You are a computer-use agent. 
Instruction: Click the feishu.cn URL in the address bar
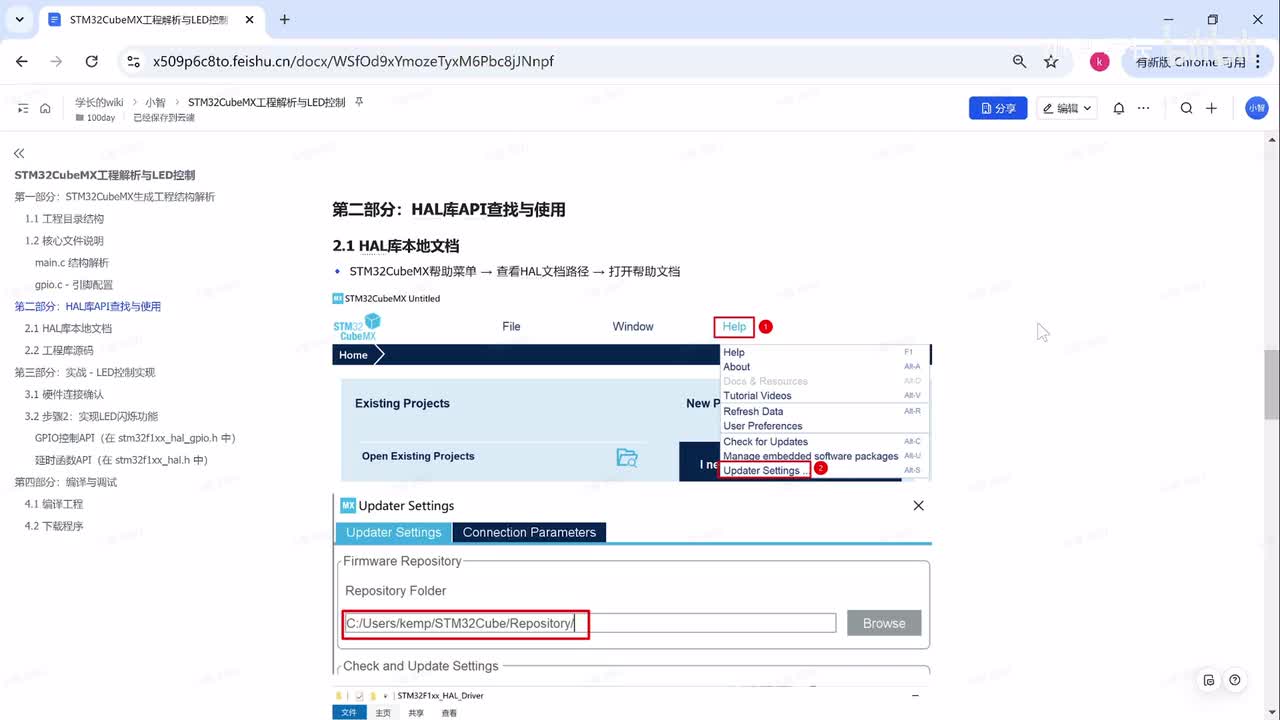click(353, 61)
